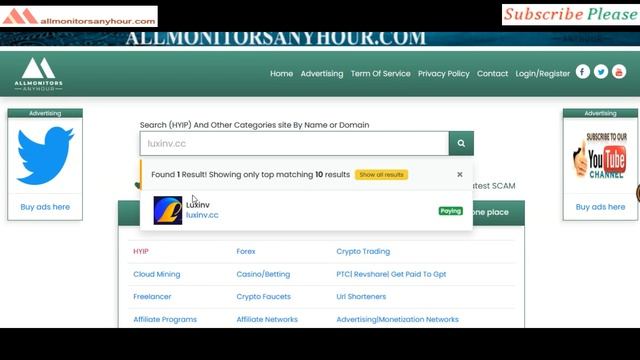Click the Luxinv result title
The width and height of the screenshot is (640, 360).
click(198, 205)
